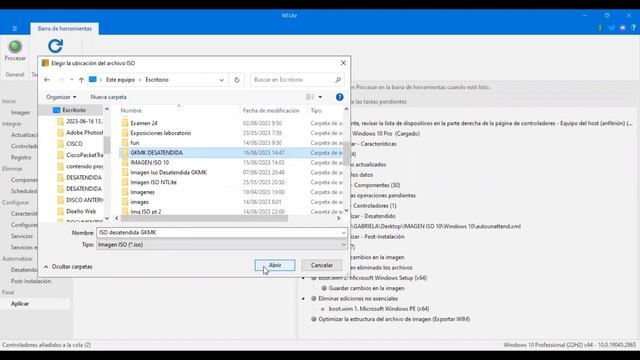This screenshot has width=640, height=360.
Task: Go up one folder level arrow
Action: (81, 80)
